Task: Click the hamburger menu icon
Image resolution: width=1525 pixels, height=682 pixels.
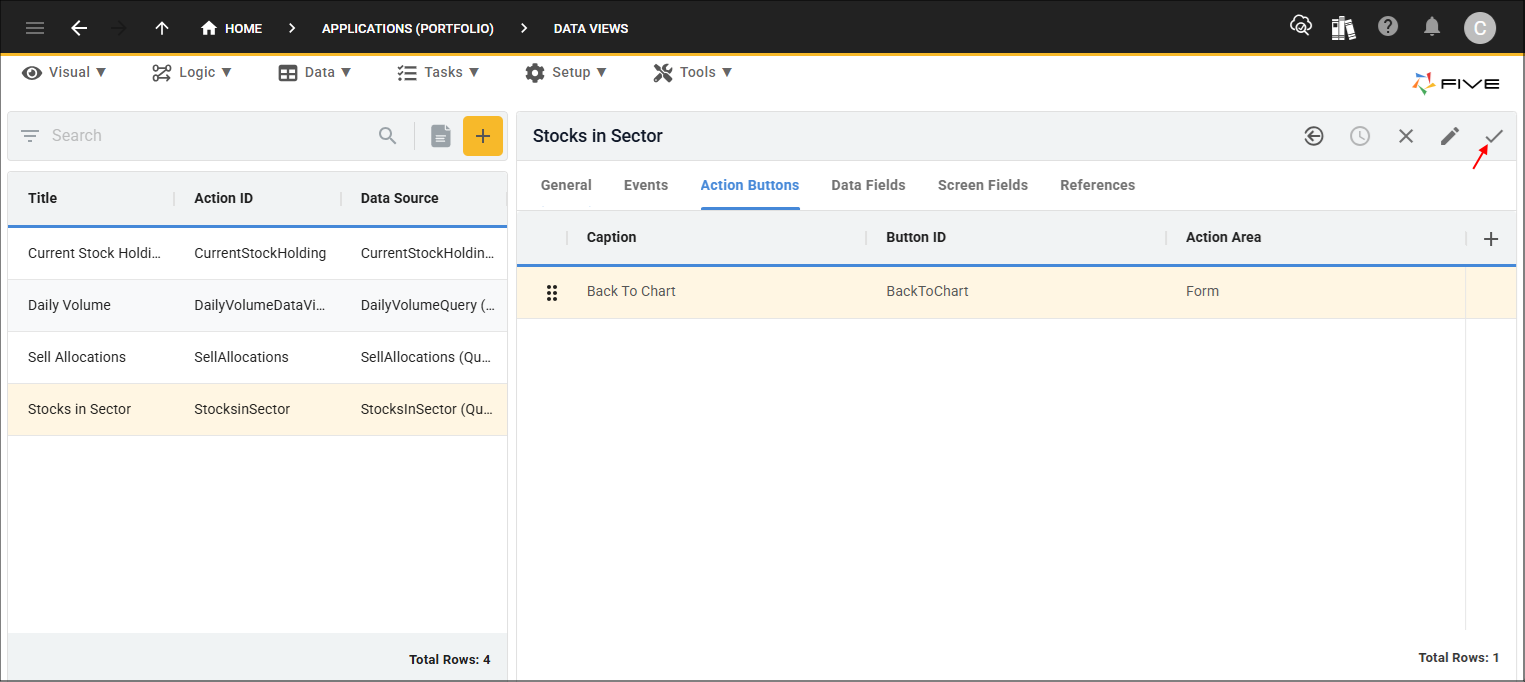Action: pyautogui.click(x=35, y=28)
